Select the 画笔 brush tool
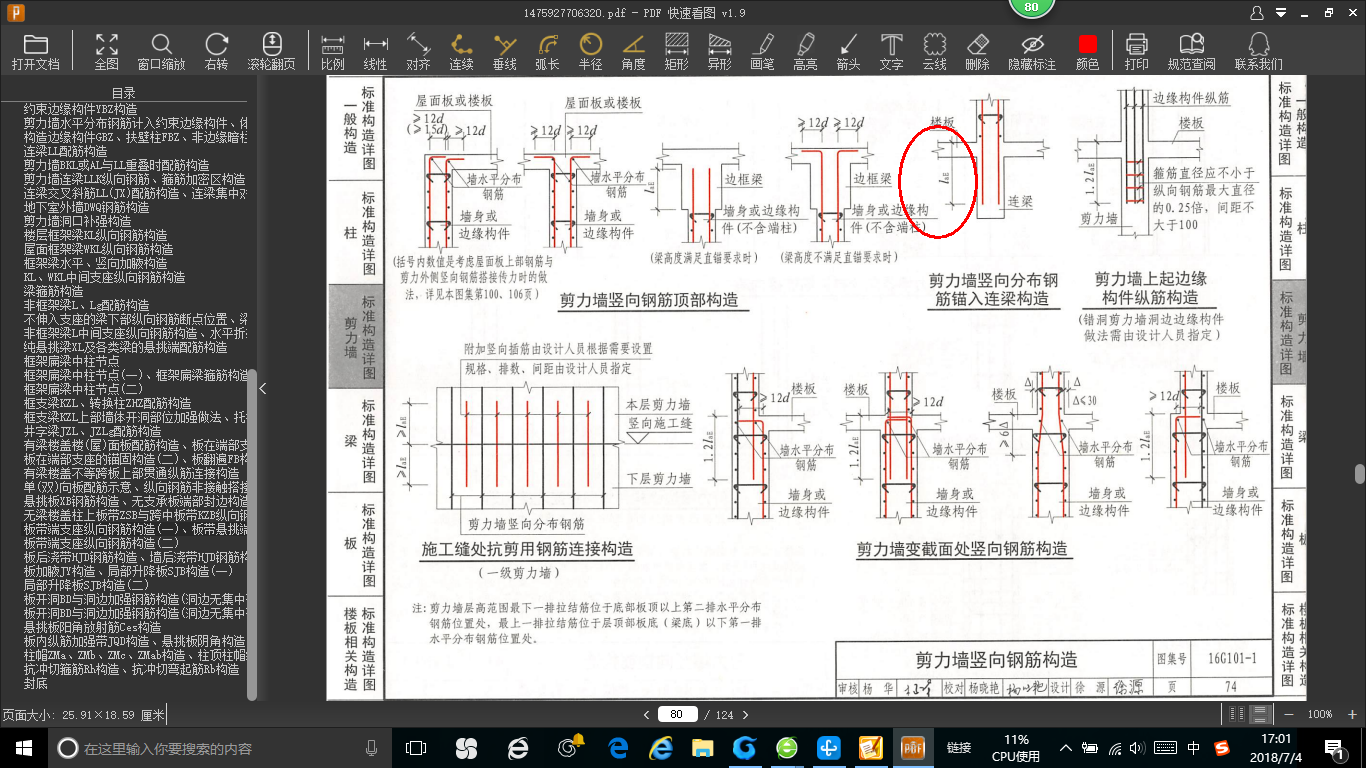 [762, 51]
